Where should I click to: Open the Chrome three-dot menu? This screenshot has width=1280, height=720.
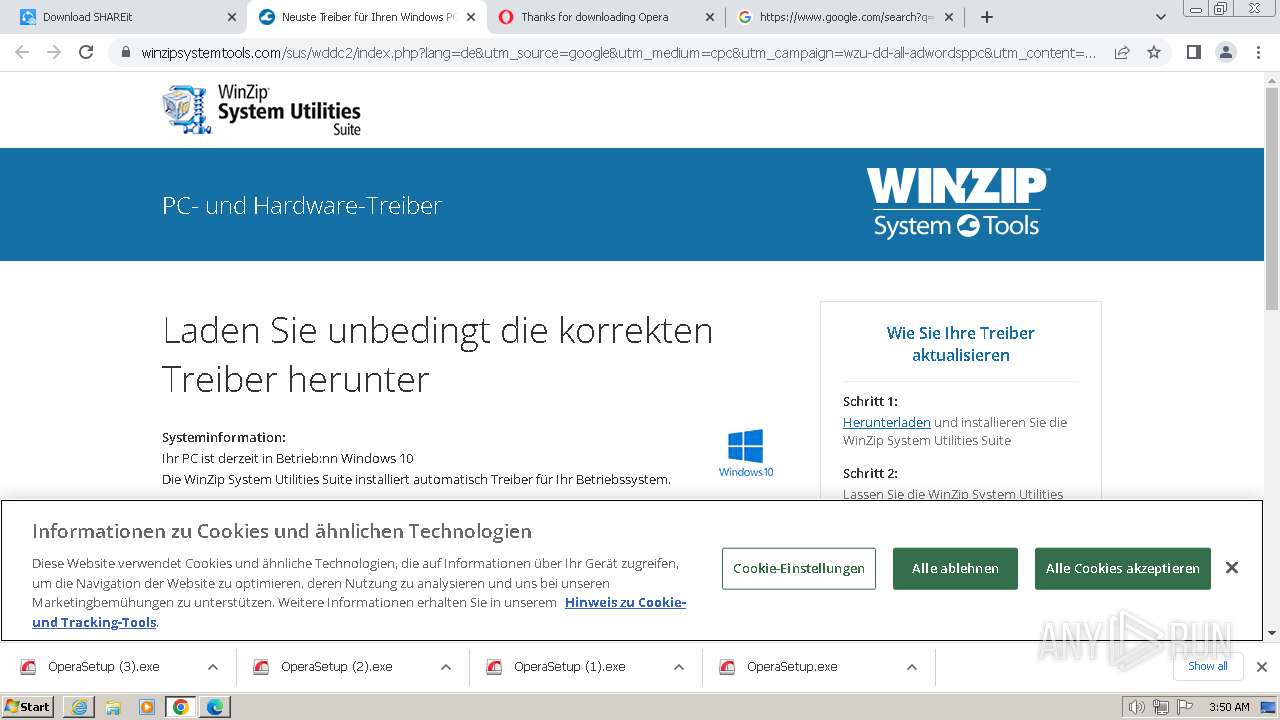pos(1257,52)
